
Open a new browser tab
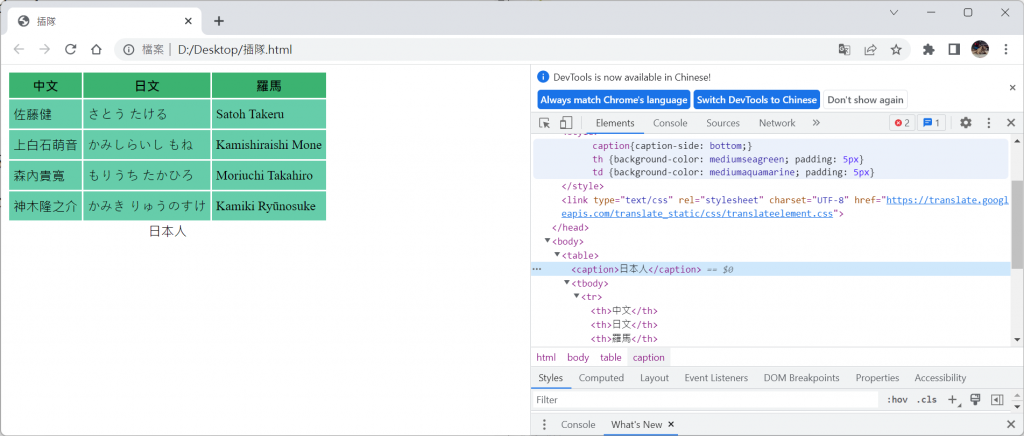tap(219, 21)
